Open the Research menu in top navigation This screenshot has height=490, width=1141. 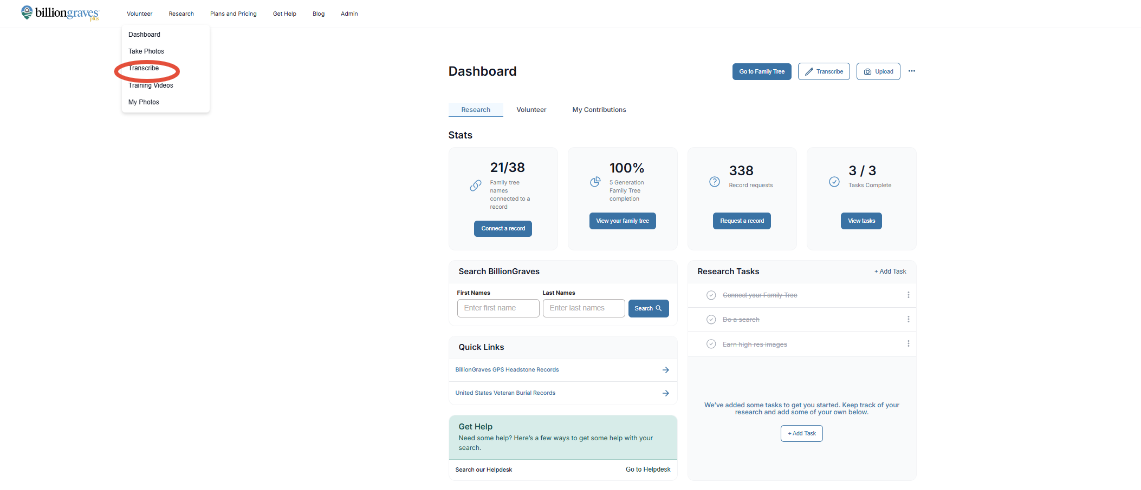tap(181, 14)
